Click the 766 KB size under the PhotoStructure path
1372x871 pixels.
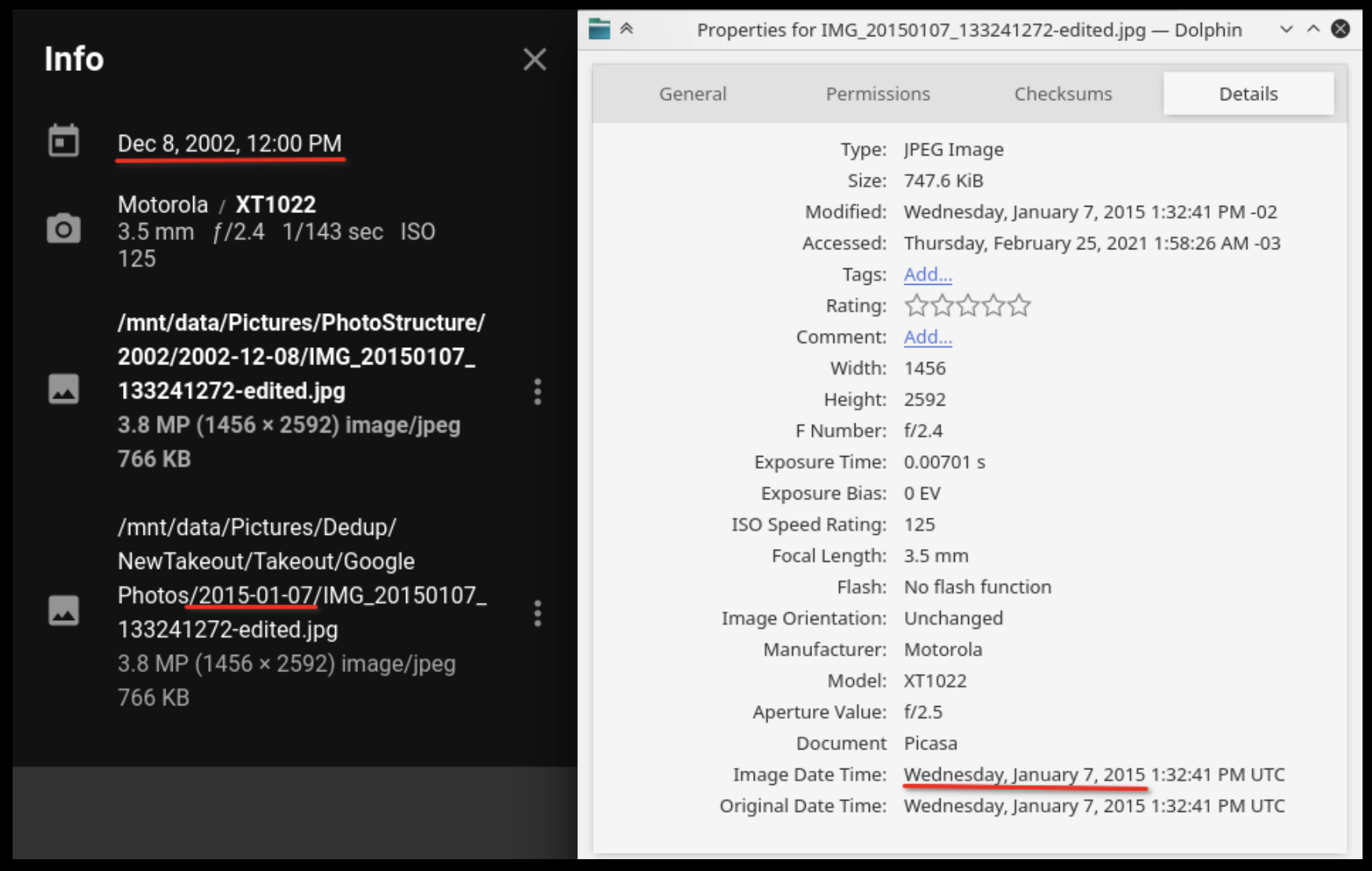click(x=154, y=459)
